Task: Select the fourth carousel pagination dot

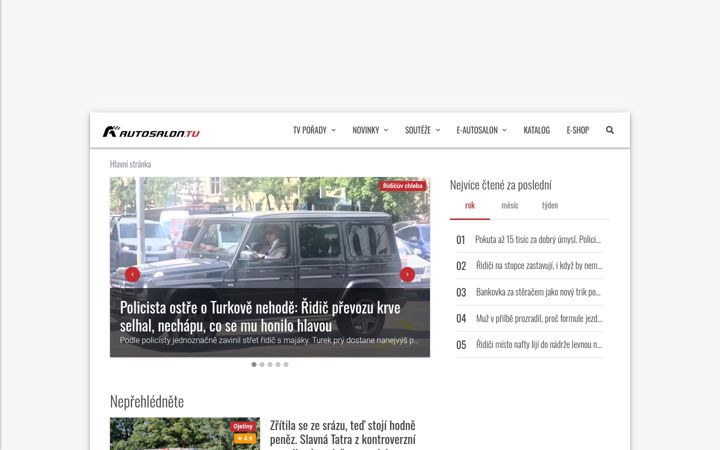Action: 278,364
